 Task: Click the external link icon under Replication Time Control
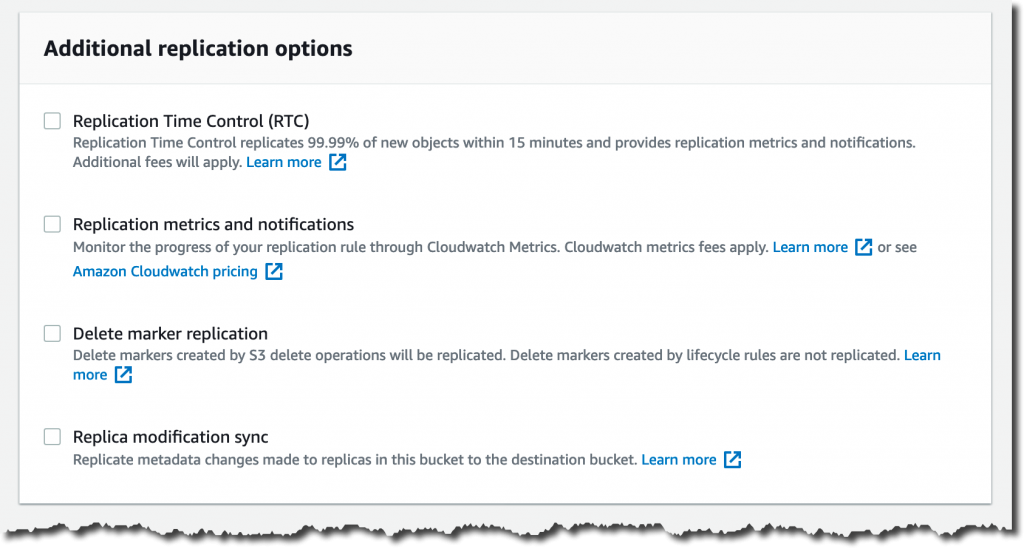[338, 163]
